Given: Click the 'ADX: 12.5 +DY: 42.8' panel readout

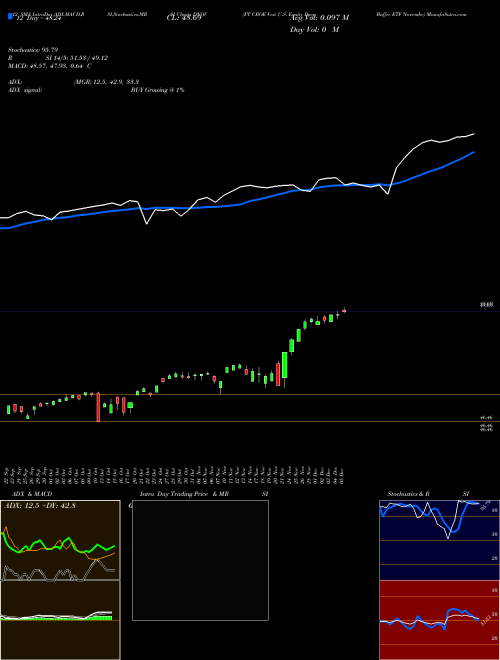Looking at the screenshot, I should (40, 506).
